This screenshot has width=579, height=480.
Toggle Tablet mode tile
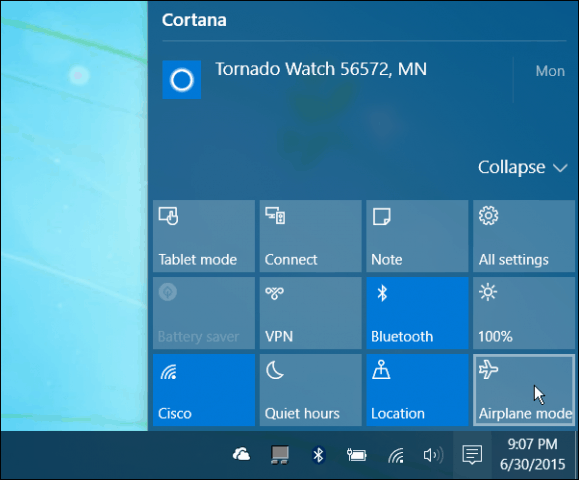204,236
